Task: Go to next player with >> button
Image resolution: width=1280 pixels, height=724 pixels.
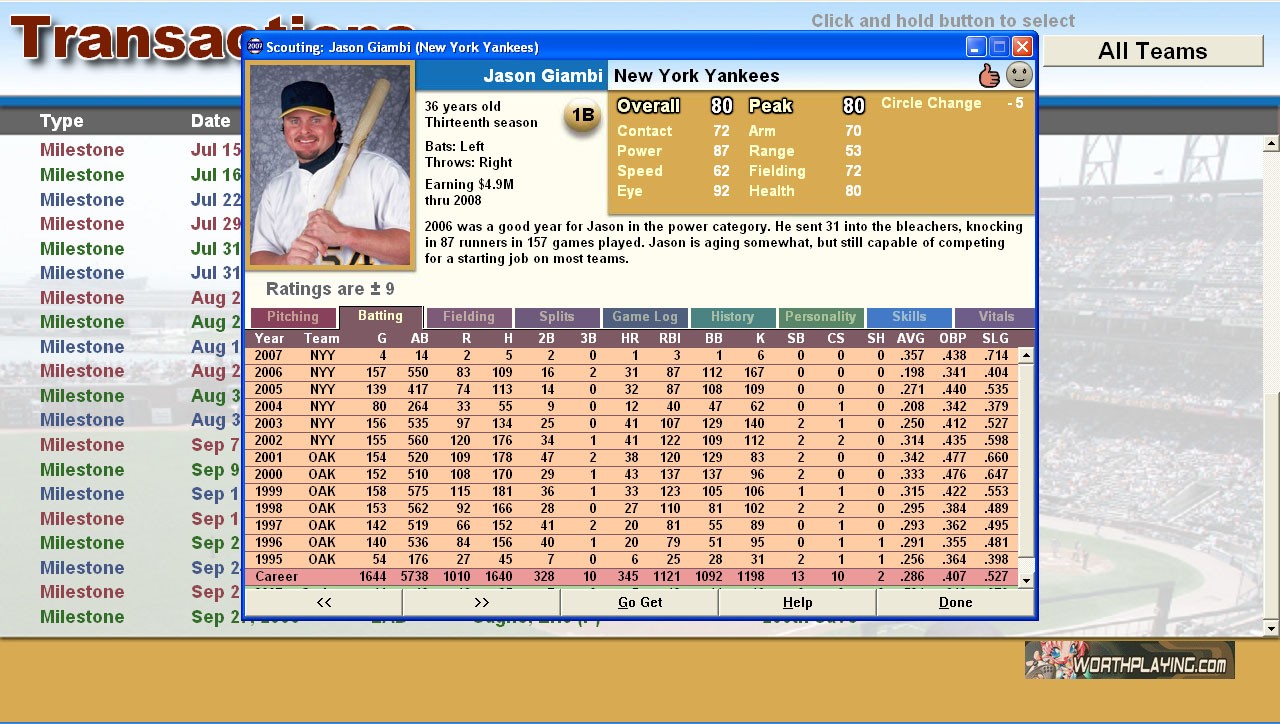Action: (x=481, y=602)
